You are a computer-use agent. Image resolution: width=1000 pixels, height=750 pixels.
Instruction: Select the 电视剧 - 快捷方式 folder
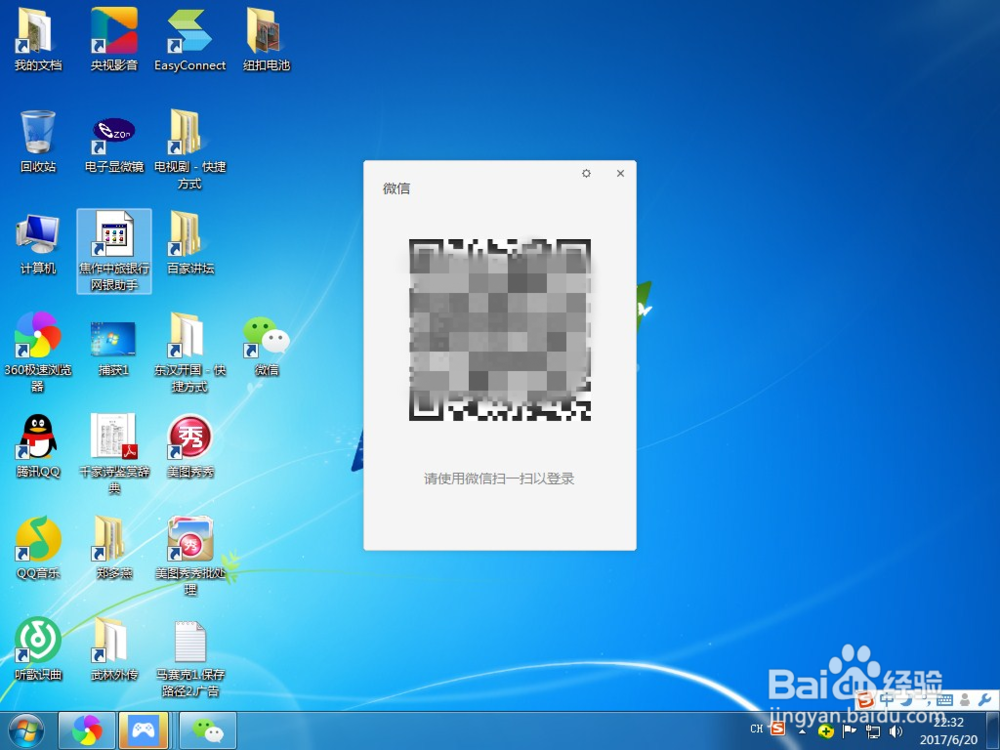(x=190, y=149)
